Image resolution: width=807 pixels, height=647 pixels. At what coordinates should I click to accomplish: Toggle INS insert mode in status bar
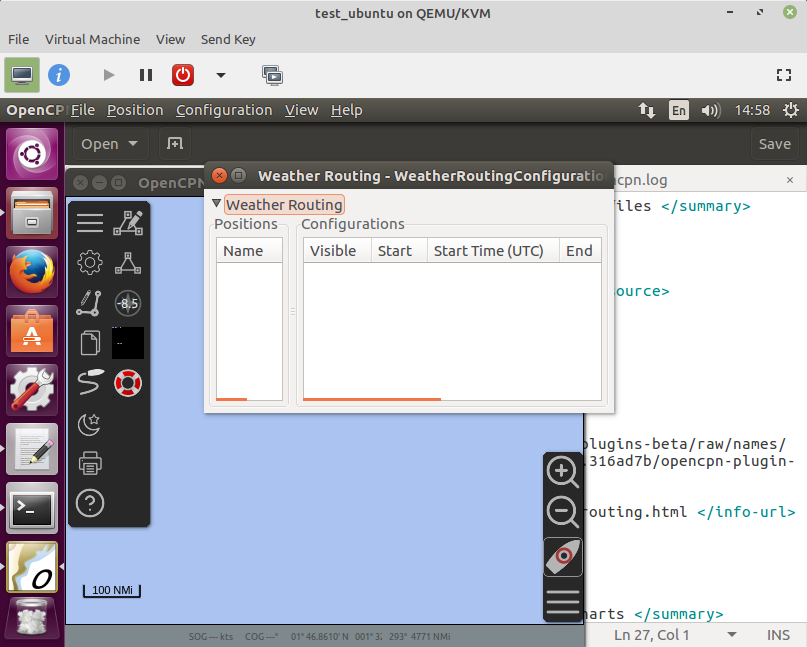pos(778,635)
